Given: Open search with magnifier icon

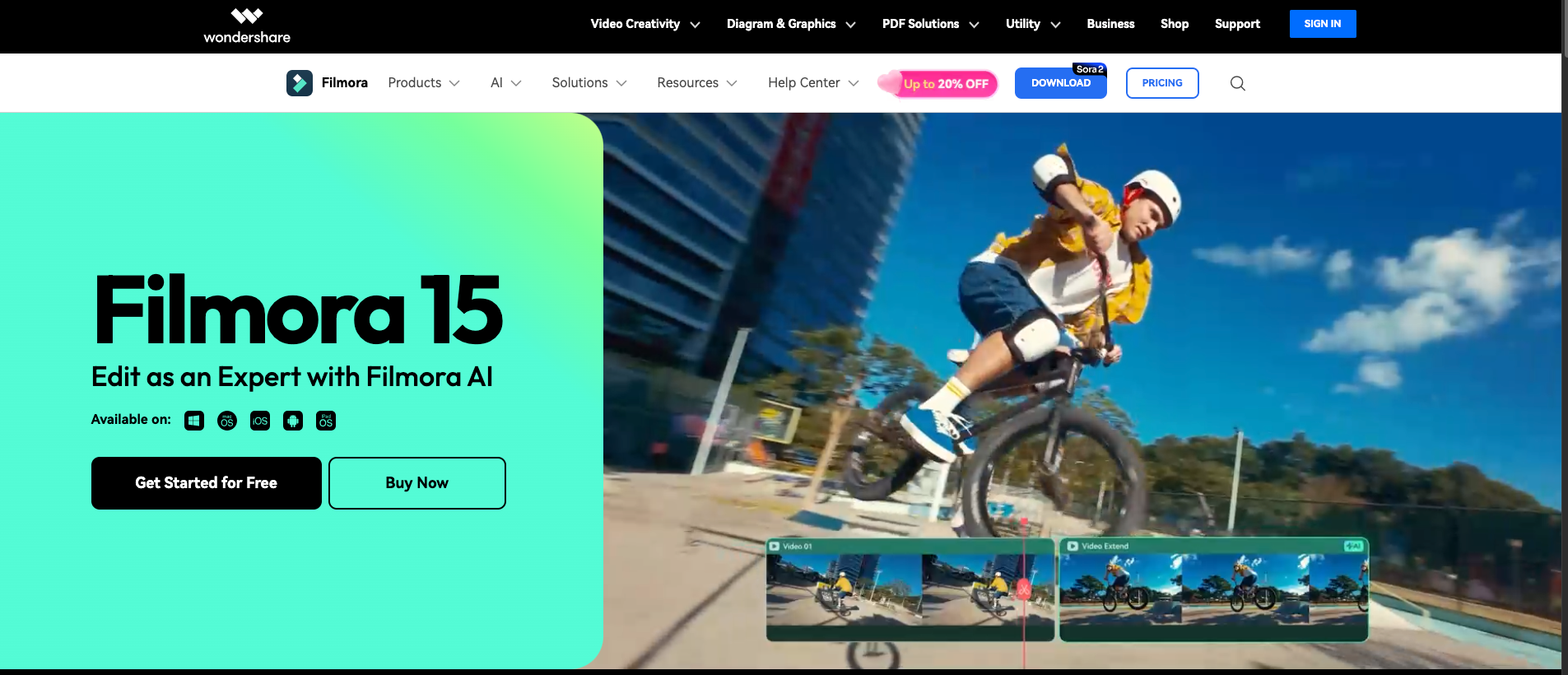Looking at the screenshot, I should coord(1237,83).
